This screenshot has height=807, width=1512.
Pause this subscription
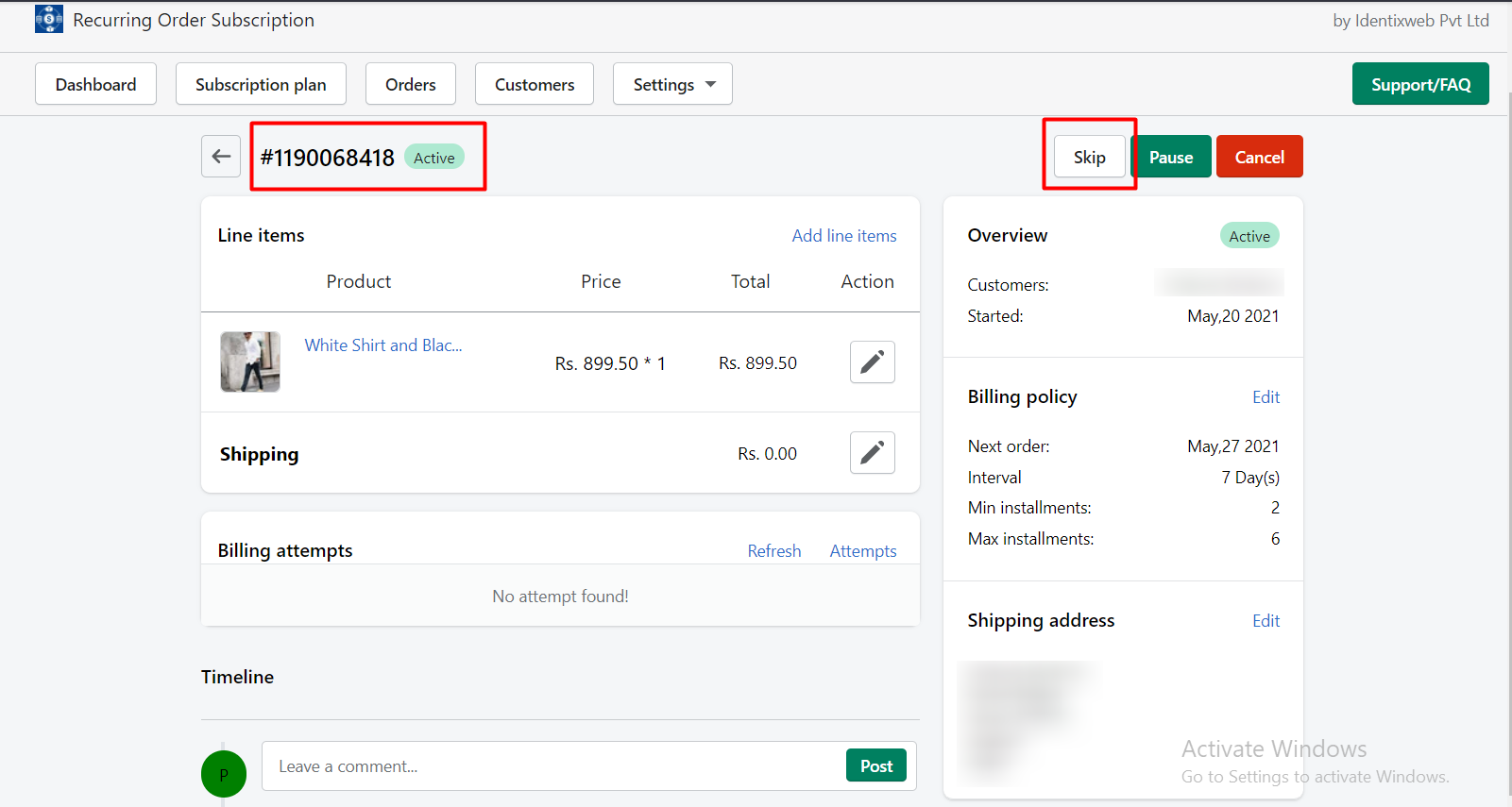click(1170, 158)
